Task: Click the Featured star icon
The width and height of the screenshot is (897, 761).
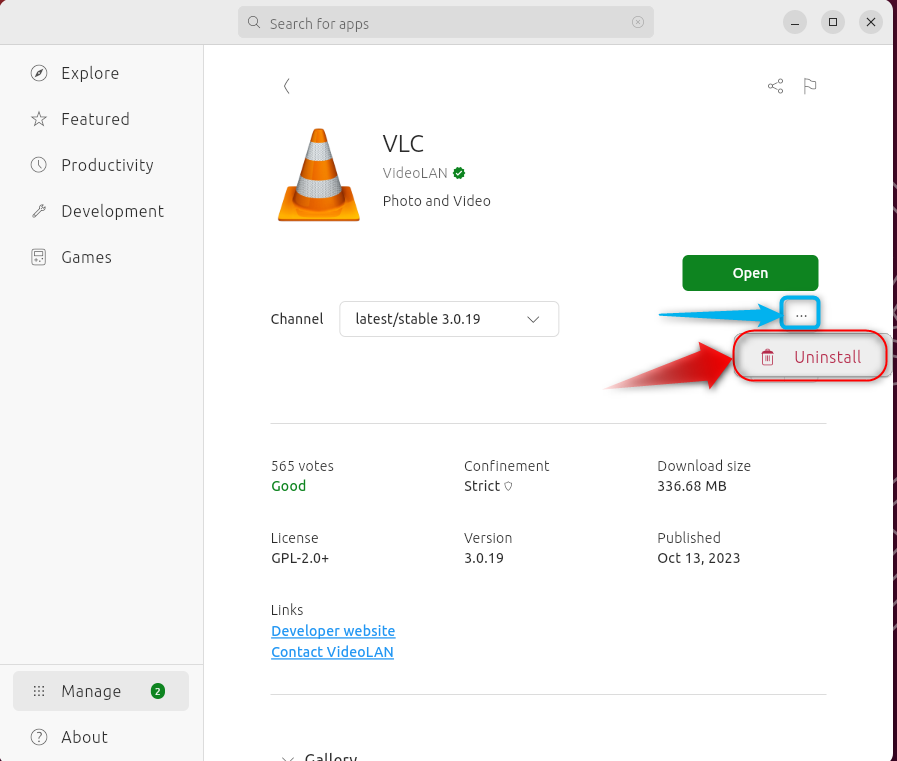Action: [x=39, y=119]
